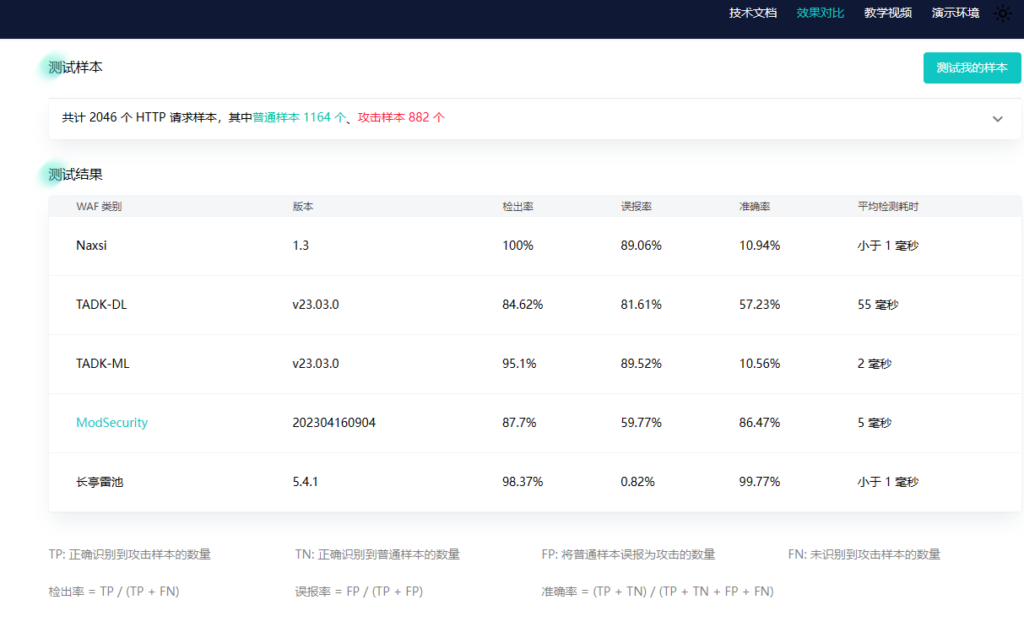Click TADK-ML version v23.03.0 cell
This screenshot has width=1024, height=627.
(x=315, y=364)
